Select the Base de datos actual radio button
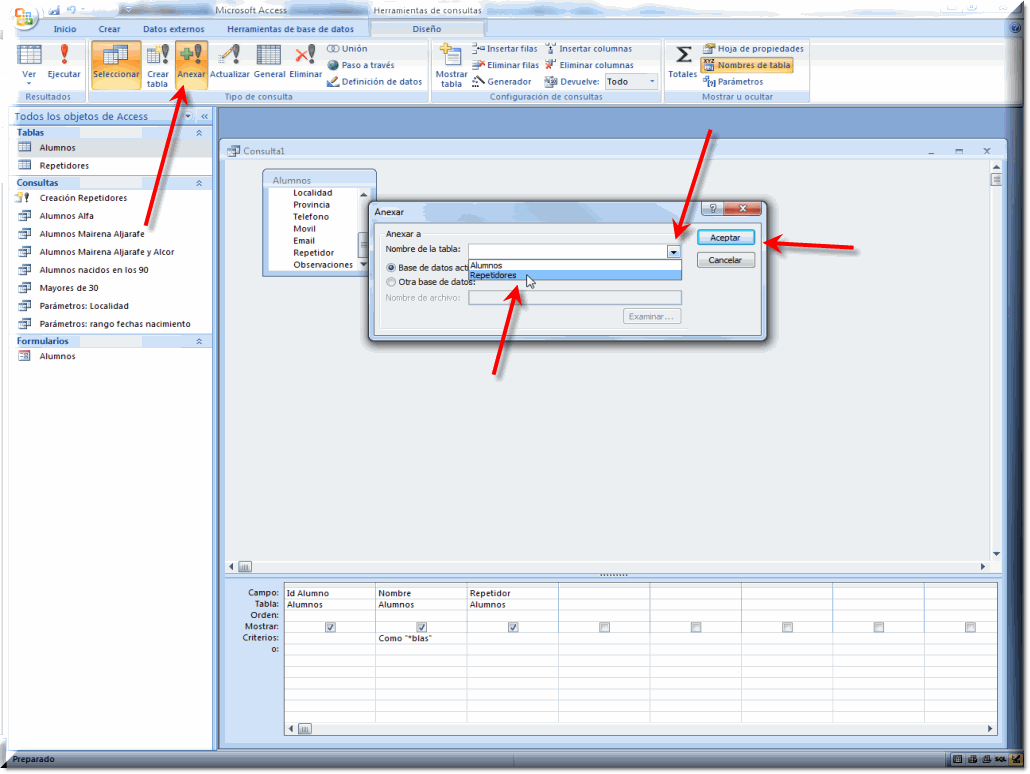 coord(392,268)
